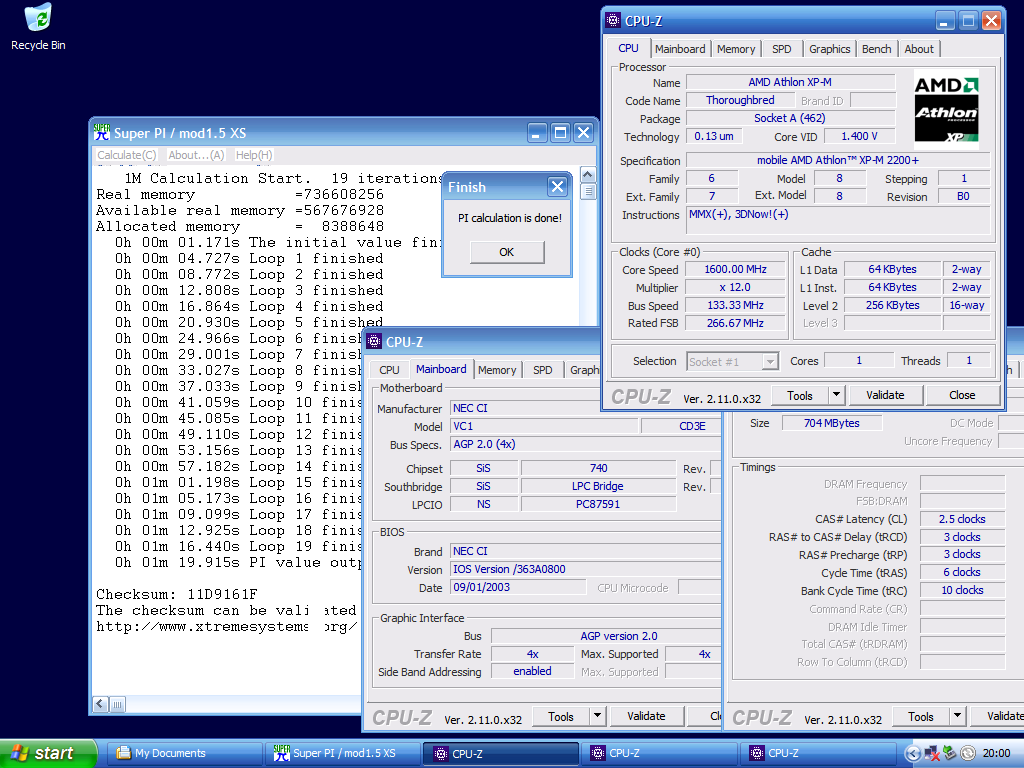Click the Rated FSB 266.67 MHz value
Screen dimensions: 1024x768
pos(735,323)
